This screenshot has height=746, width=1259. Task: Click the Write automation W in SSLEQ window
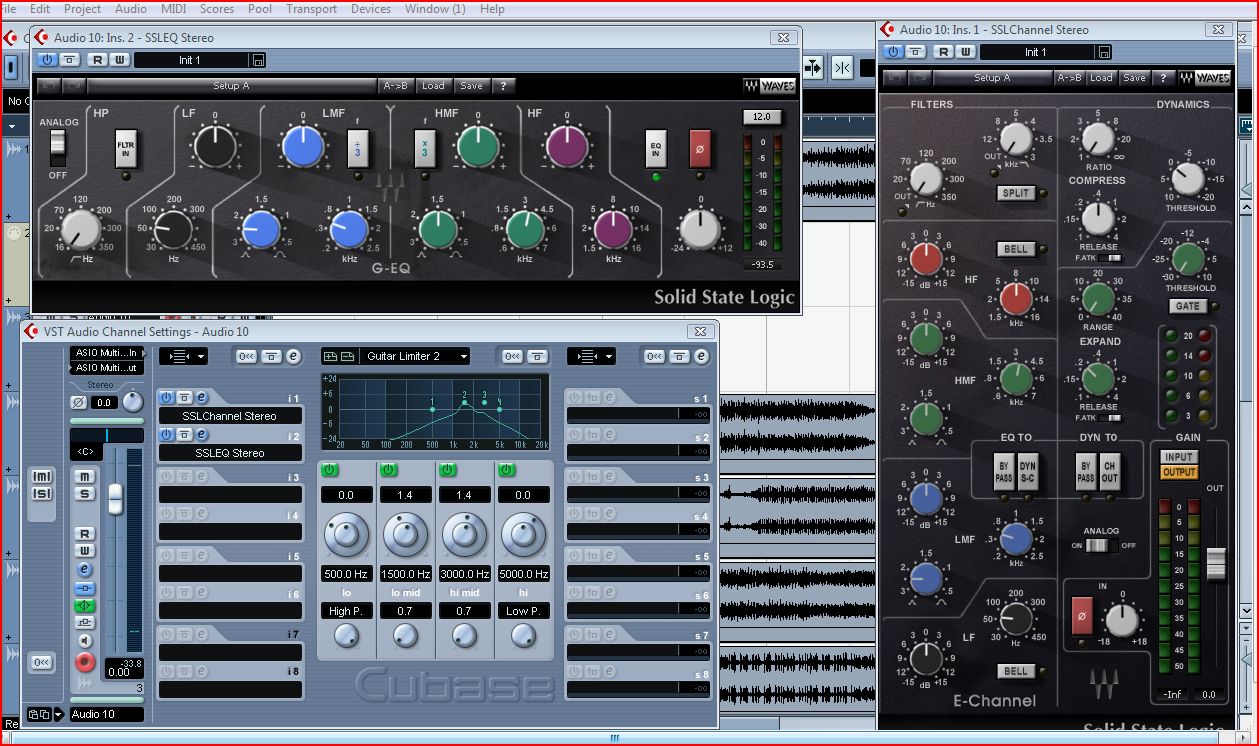119,60
